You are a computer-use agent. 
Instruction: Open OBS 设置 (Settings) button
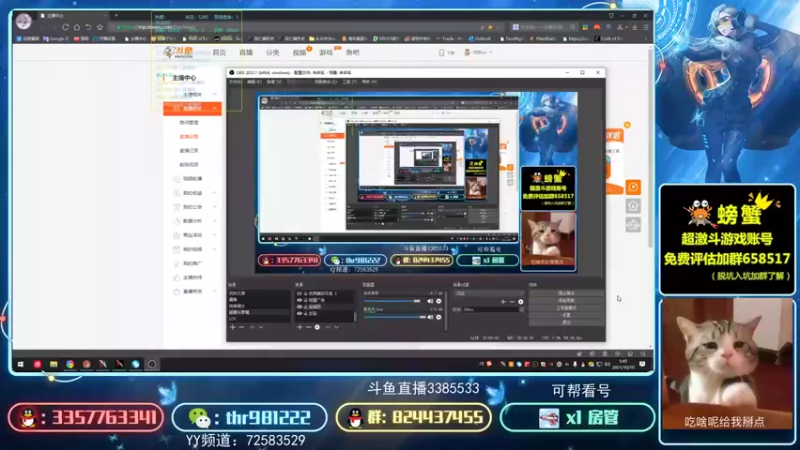pos(566,315)
